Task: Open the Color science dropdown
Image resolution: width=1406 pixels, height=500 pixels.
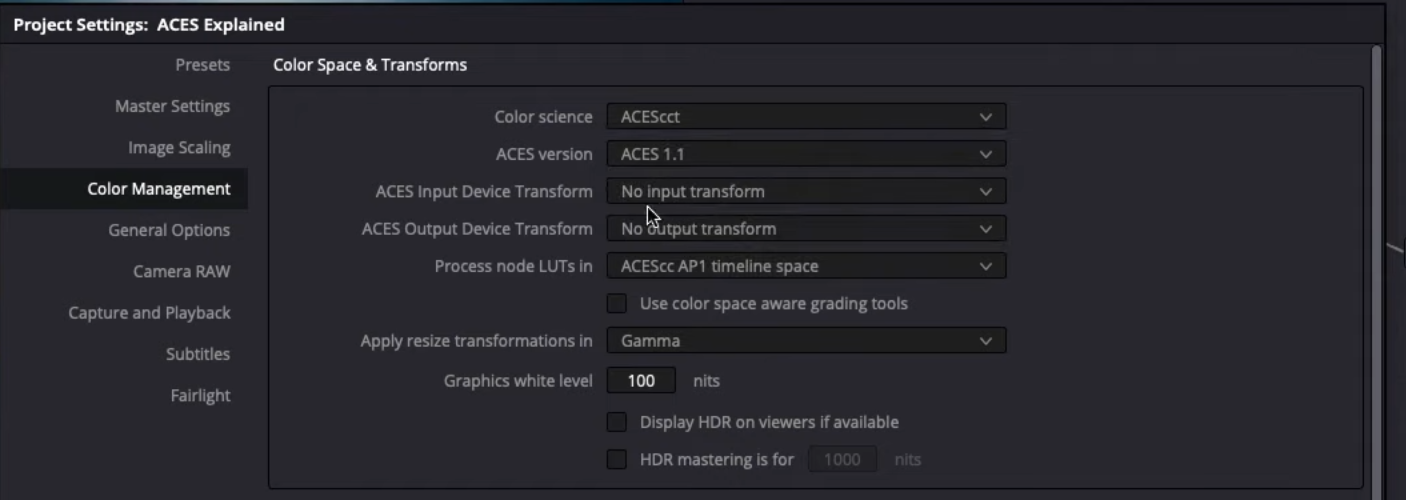Action: tap(805, 117)
